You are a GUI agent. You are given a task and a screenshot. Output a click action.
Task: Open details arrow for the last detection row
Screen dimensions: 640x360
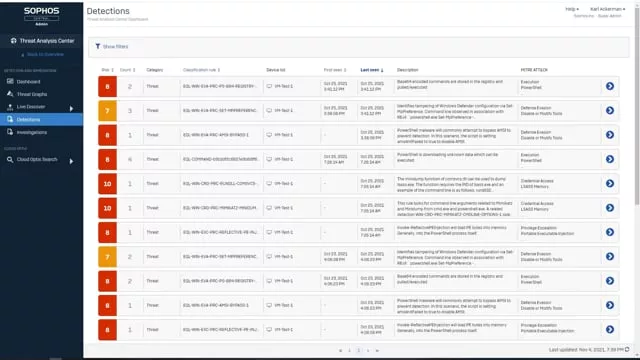(610, 329)
